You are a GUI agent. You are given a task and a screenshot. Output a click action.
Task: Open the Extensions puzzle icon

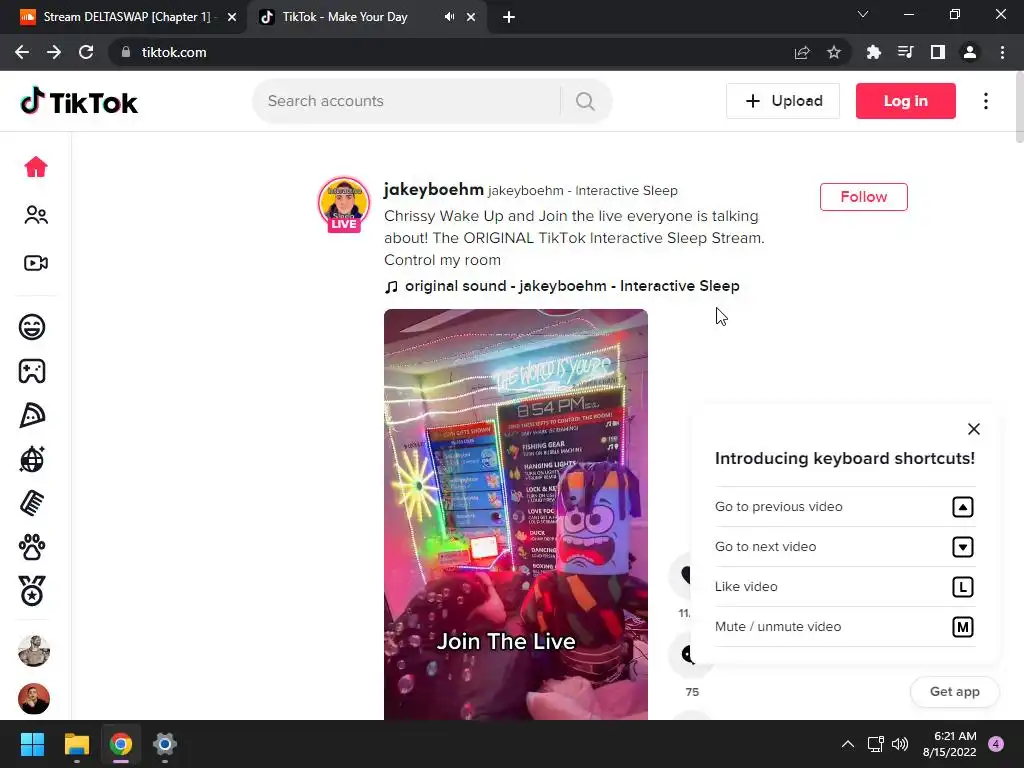coord(873,52)
